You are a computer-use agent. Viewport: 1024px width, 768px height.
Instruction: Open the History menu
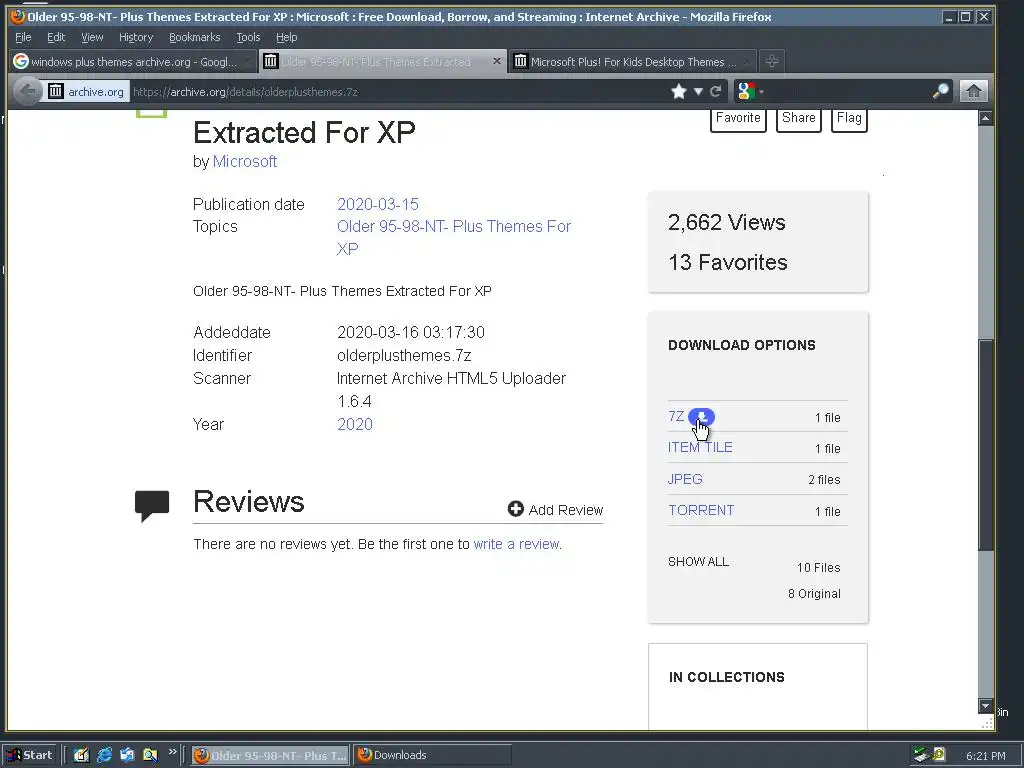[136, 37]
